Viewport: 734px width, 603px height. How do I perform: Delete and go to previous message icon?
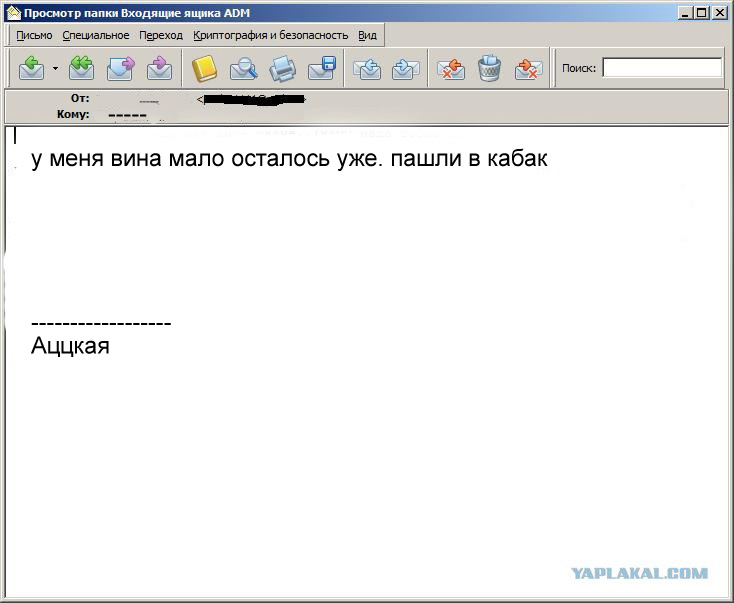tap(451, 69)
